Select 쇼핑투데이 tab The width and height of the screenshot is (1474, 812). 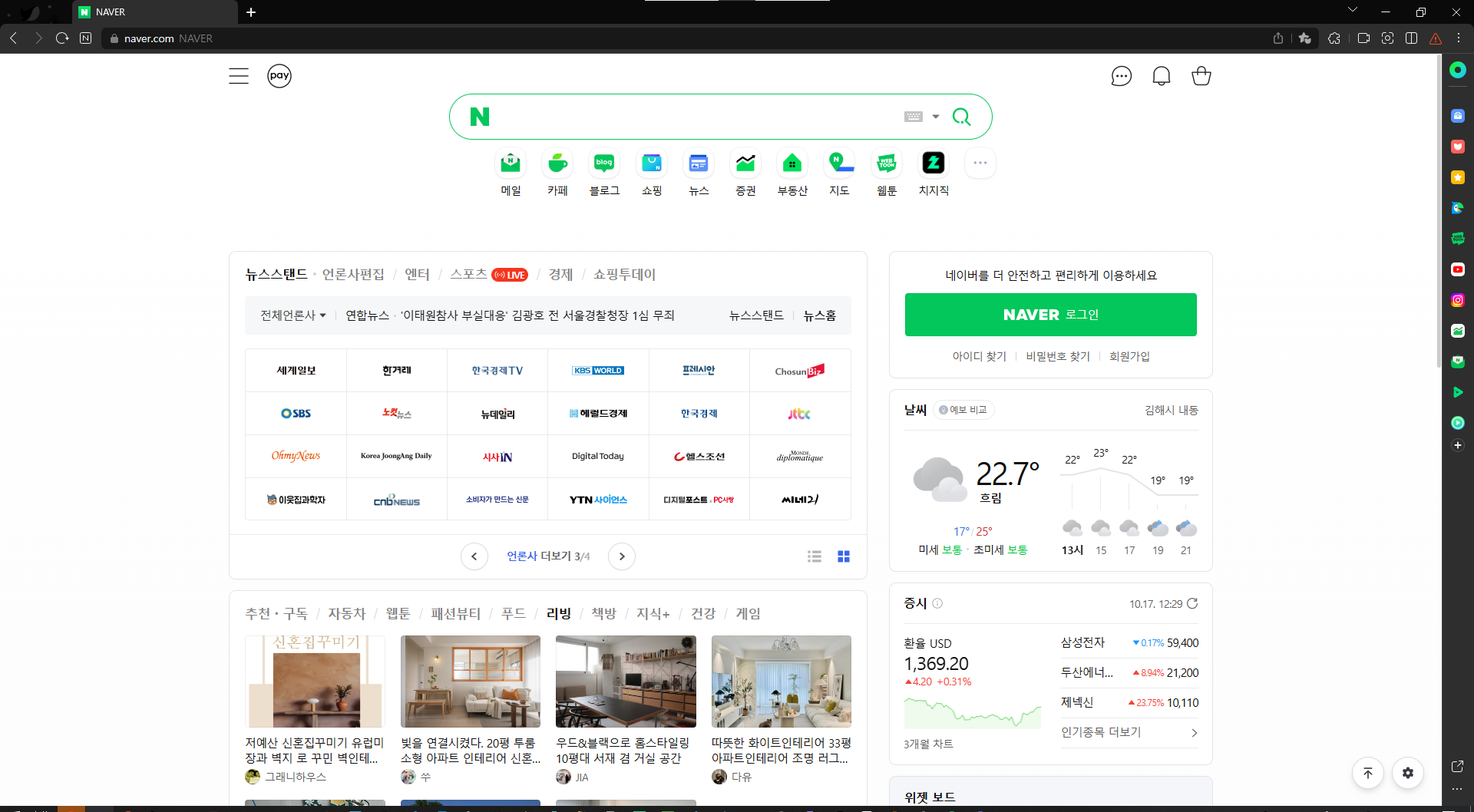[x=624, y=275]
